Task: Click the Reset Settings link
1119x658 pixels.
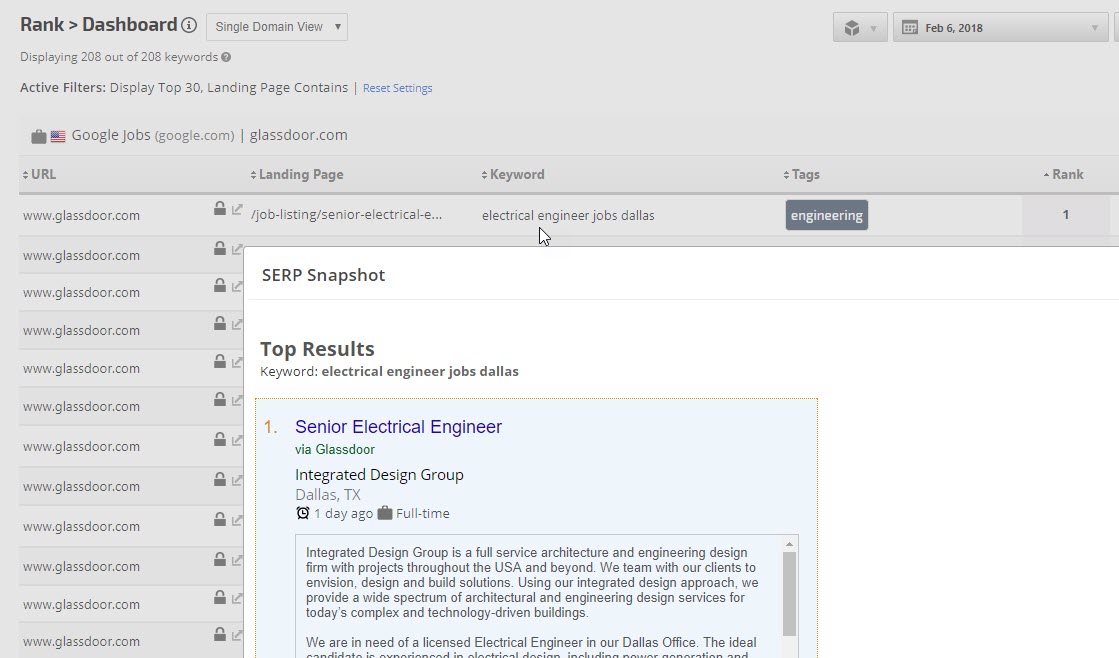Action: (397, 88)
